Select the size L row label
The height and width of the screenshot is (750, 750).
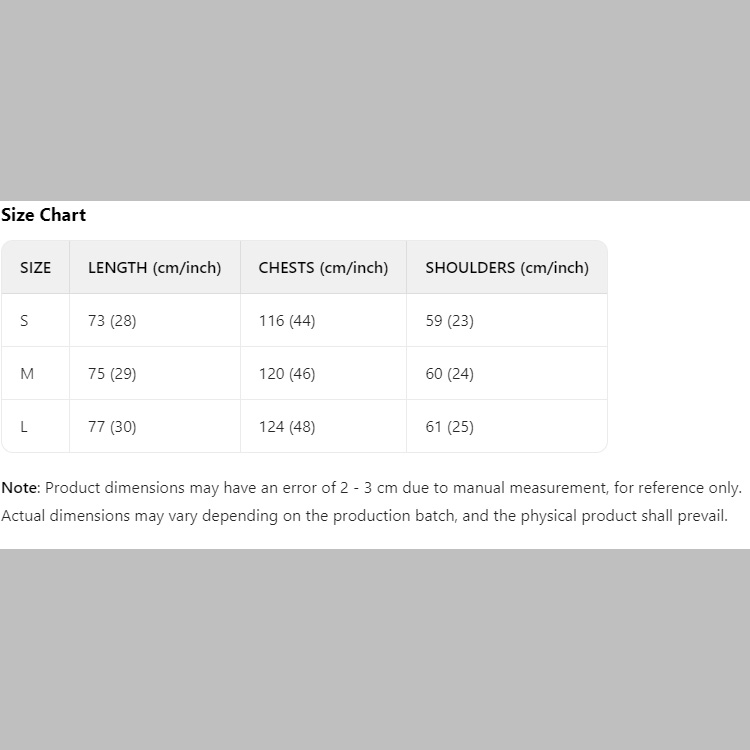click(x=24, y=427)
